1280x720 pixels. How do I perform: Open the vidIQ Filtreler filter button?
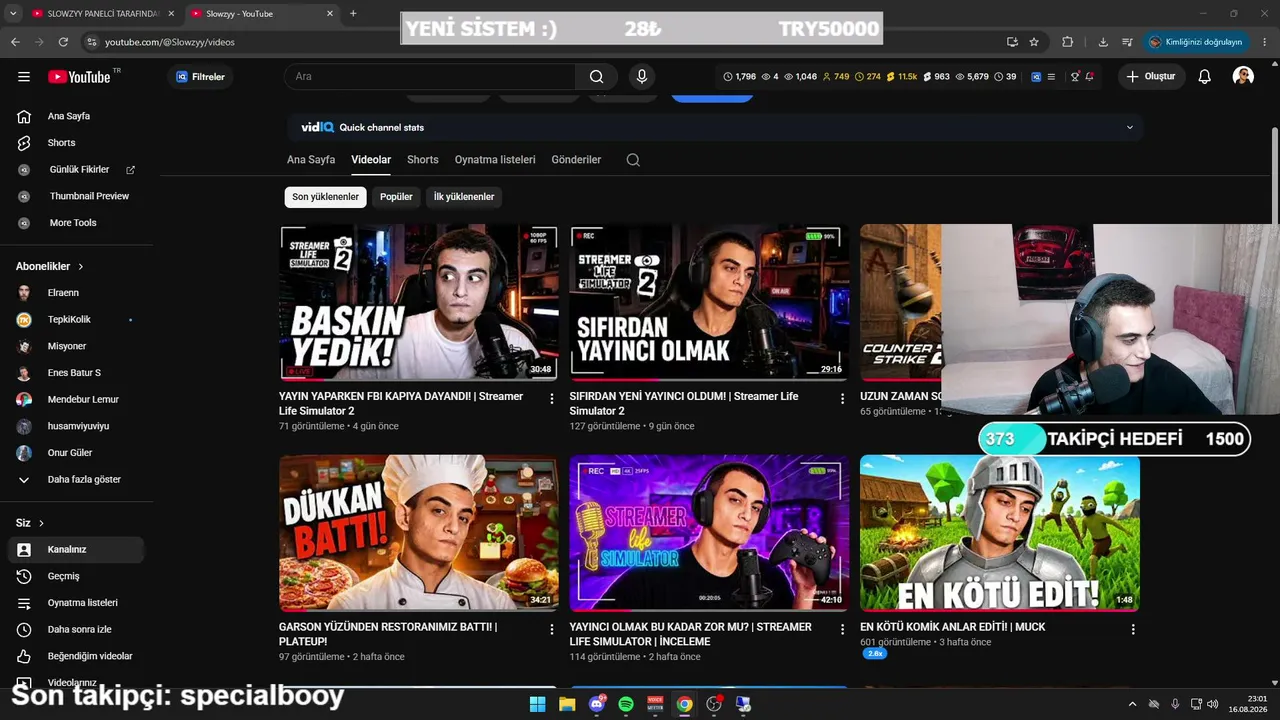click(200, 77)
